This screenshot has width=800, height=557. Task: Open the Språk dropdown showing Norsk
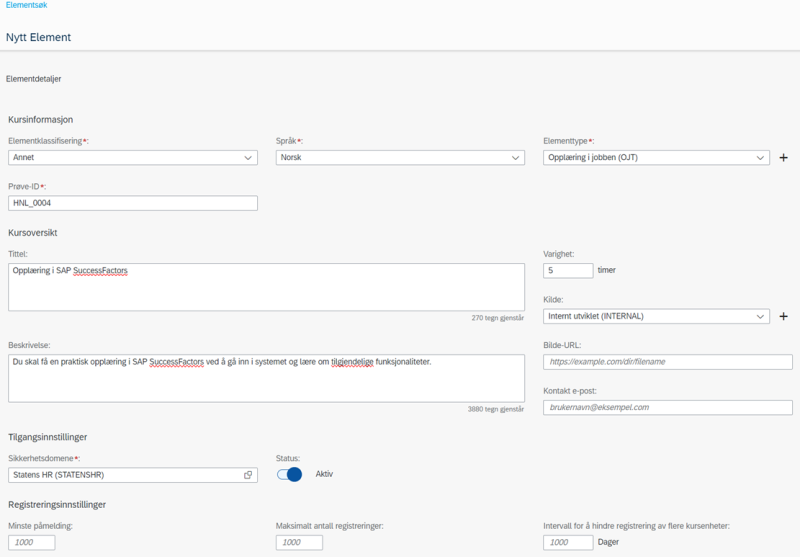pyautogui.click(x=400, y=158)
